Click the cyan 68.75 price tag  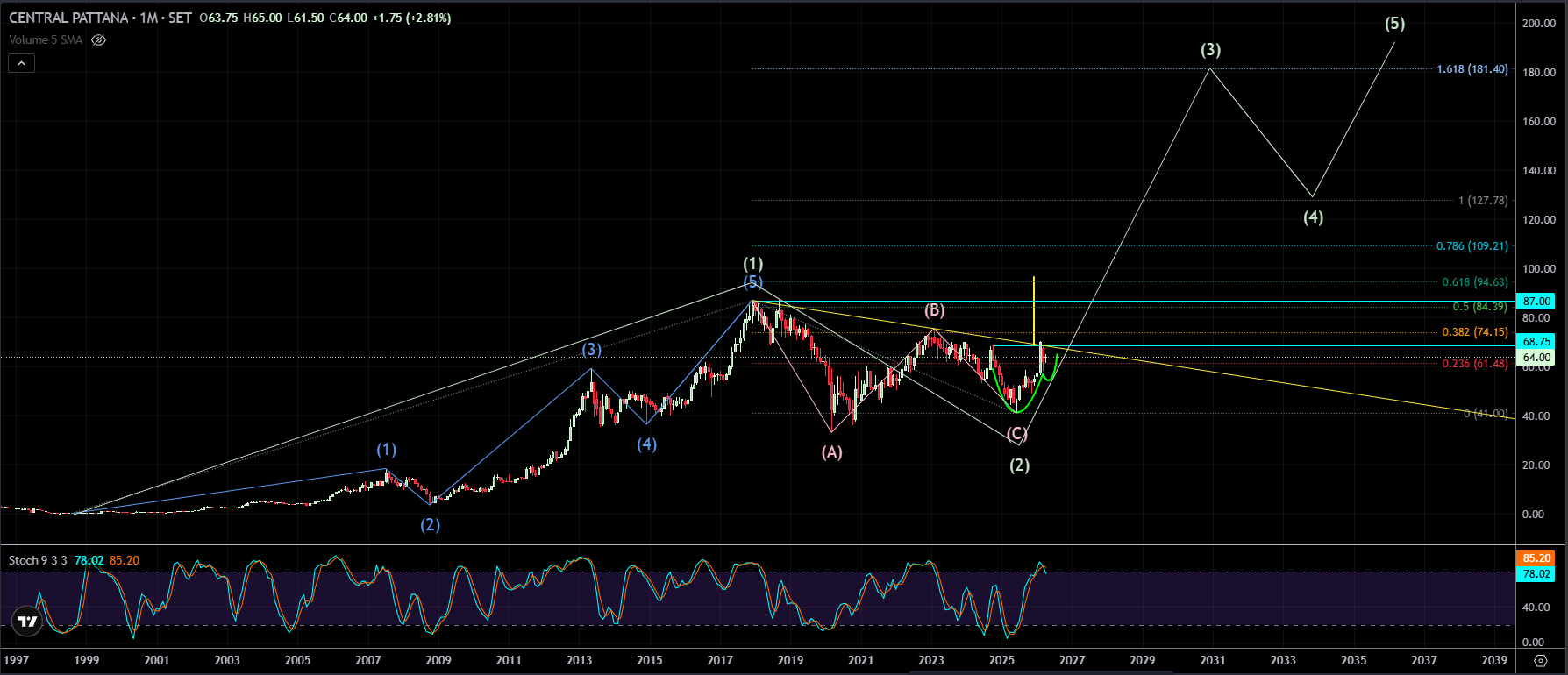click(1536, 341)
